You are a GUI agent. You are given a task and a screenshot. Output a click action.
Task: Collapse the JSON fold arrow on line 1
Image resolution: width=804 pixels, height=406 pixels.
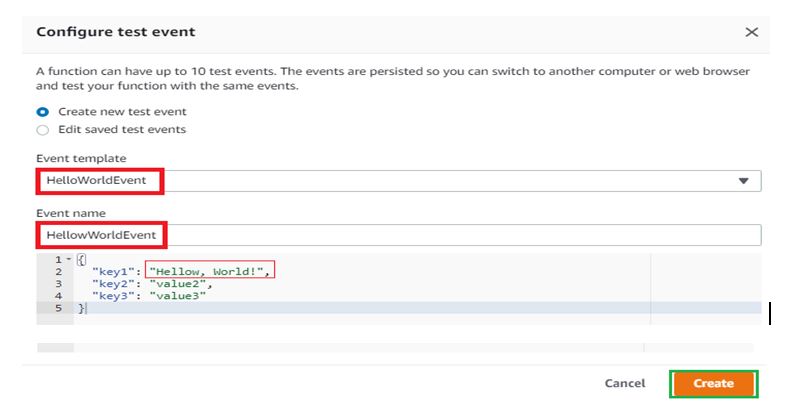point(69,259)
